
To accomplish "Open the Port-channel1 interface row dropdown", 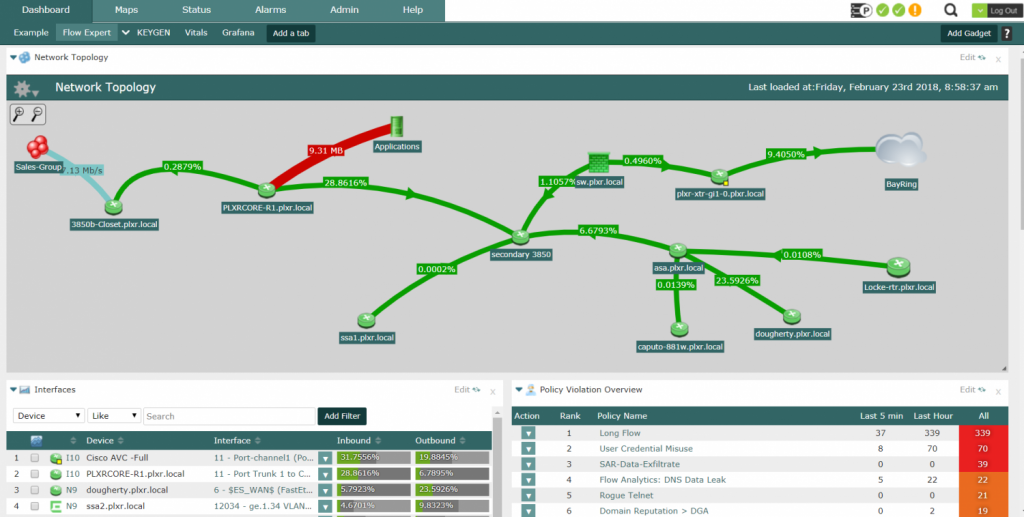I will click(325, 458).
